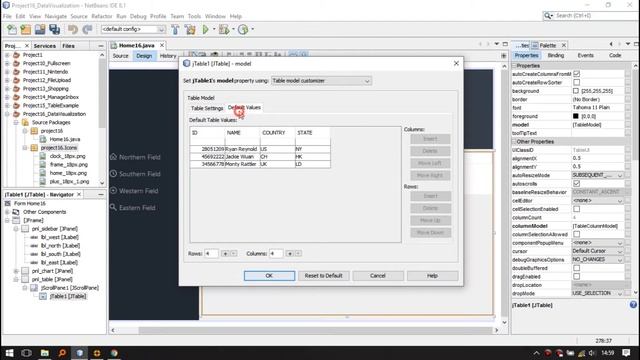Open Windows Start menu
Viewport: 640px width, 360px height.
pos(9,353)
